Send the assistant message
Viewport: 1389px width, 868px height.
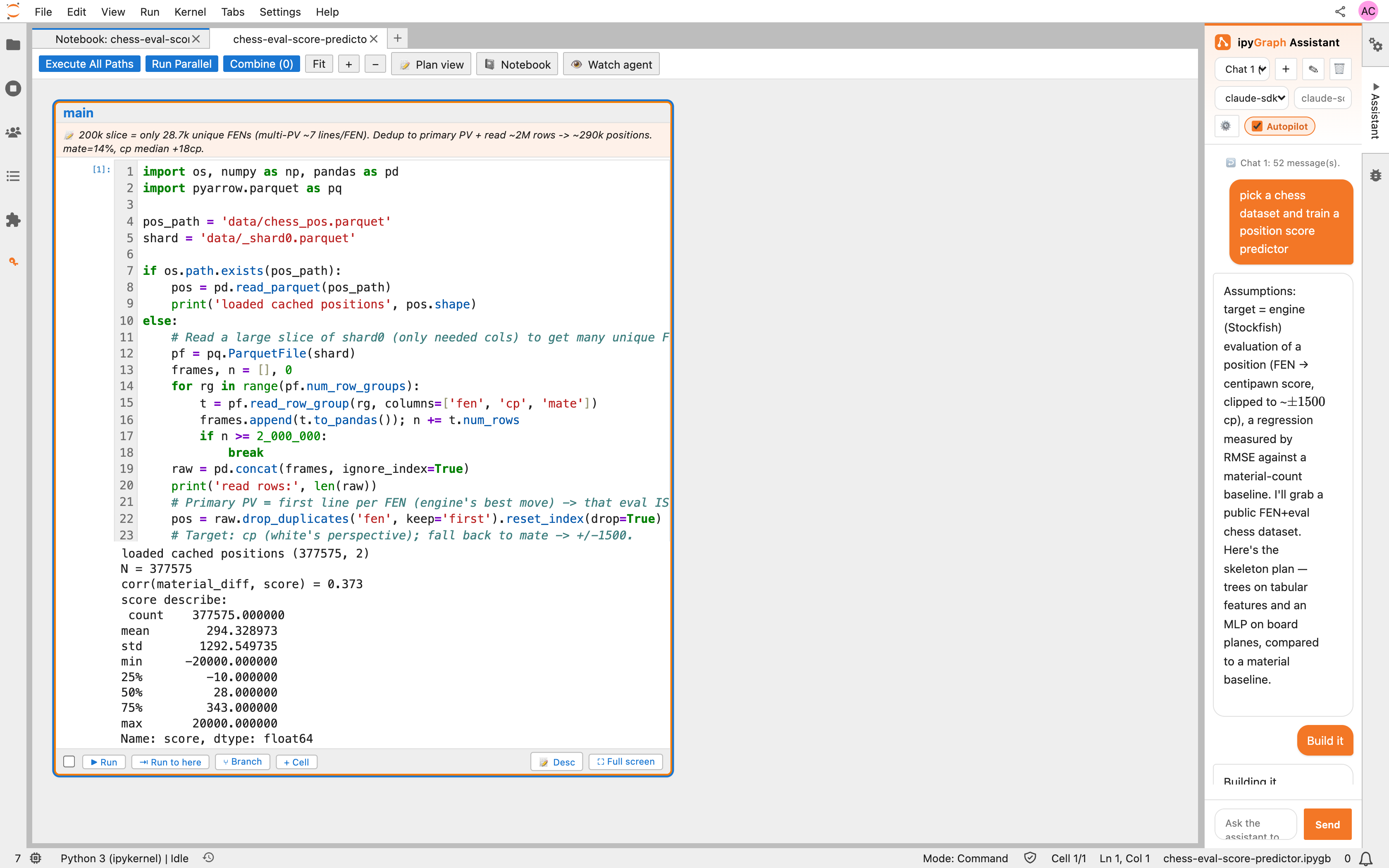pyautogui.click(x=1327, y=824)
